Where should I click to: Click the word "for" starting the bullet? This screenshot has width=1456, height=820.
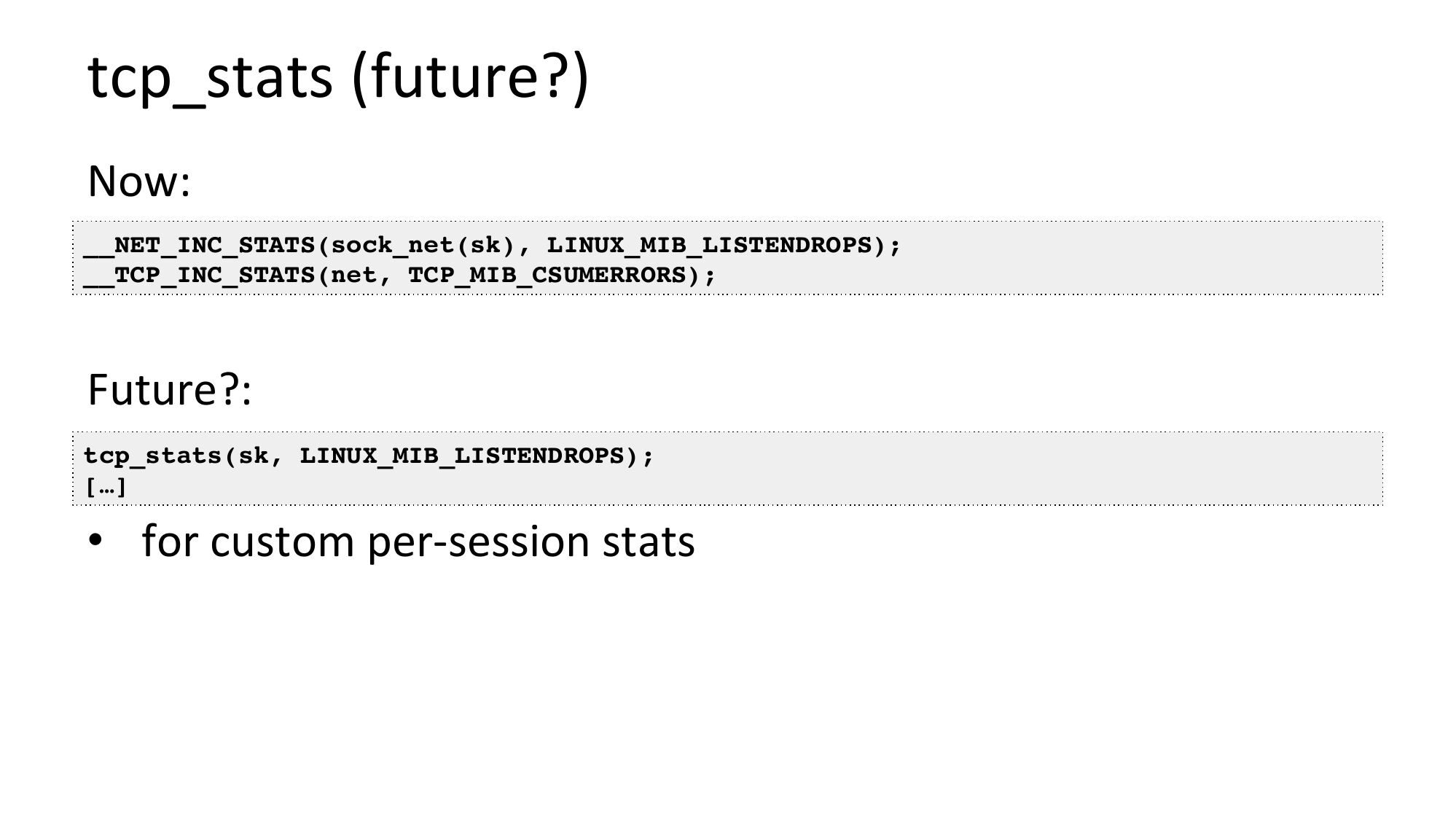tap(169, 542)
